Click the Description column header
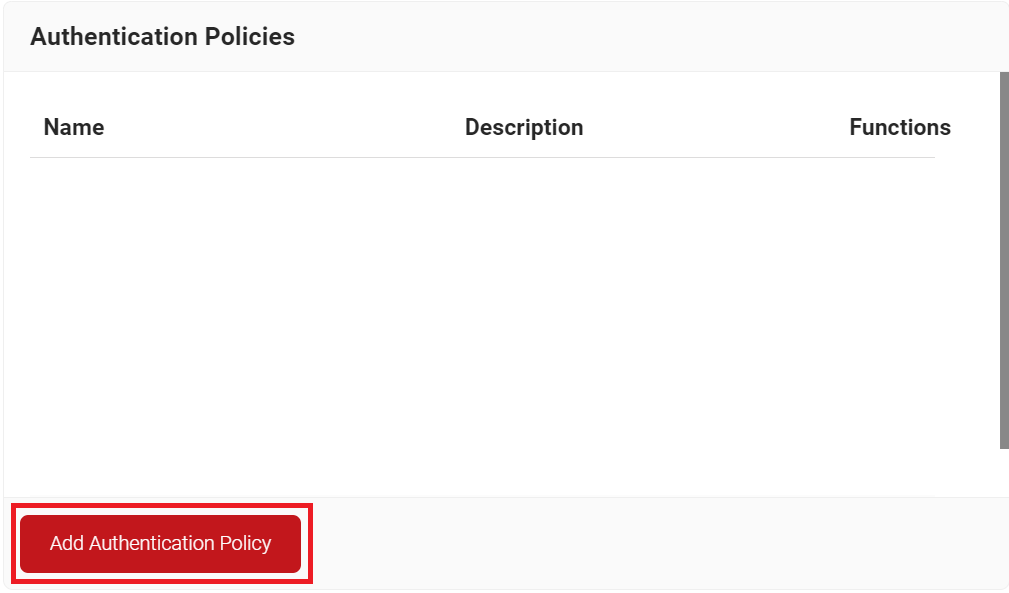 [x=524, y=128]
